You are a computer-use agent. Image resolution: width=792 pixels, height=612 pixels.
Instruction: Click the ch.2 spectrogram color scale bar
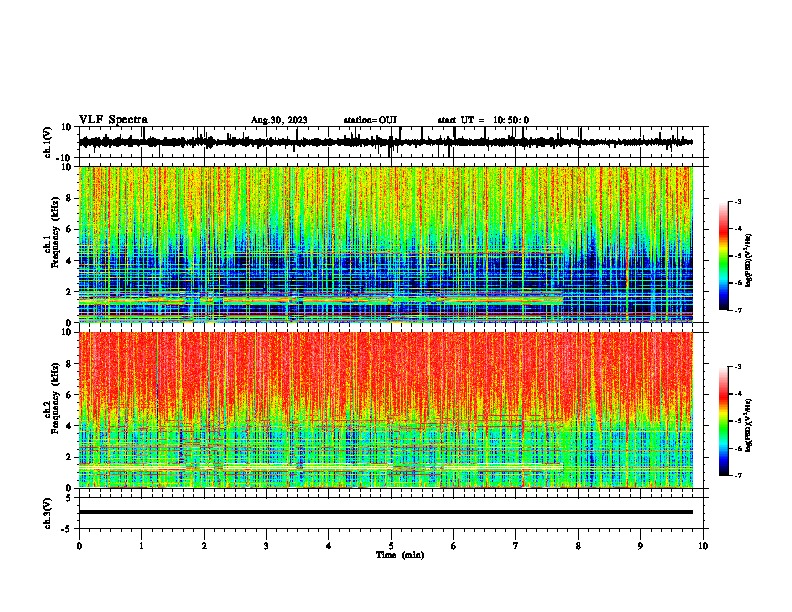[723, 421]
